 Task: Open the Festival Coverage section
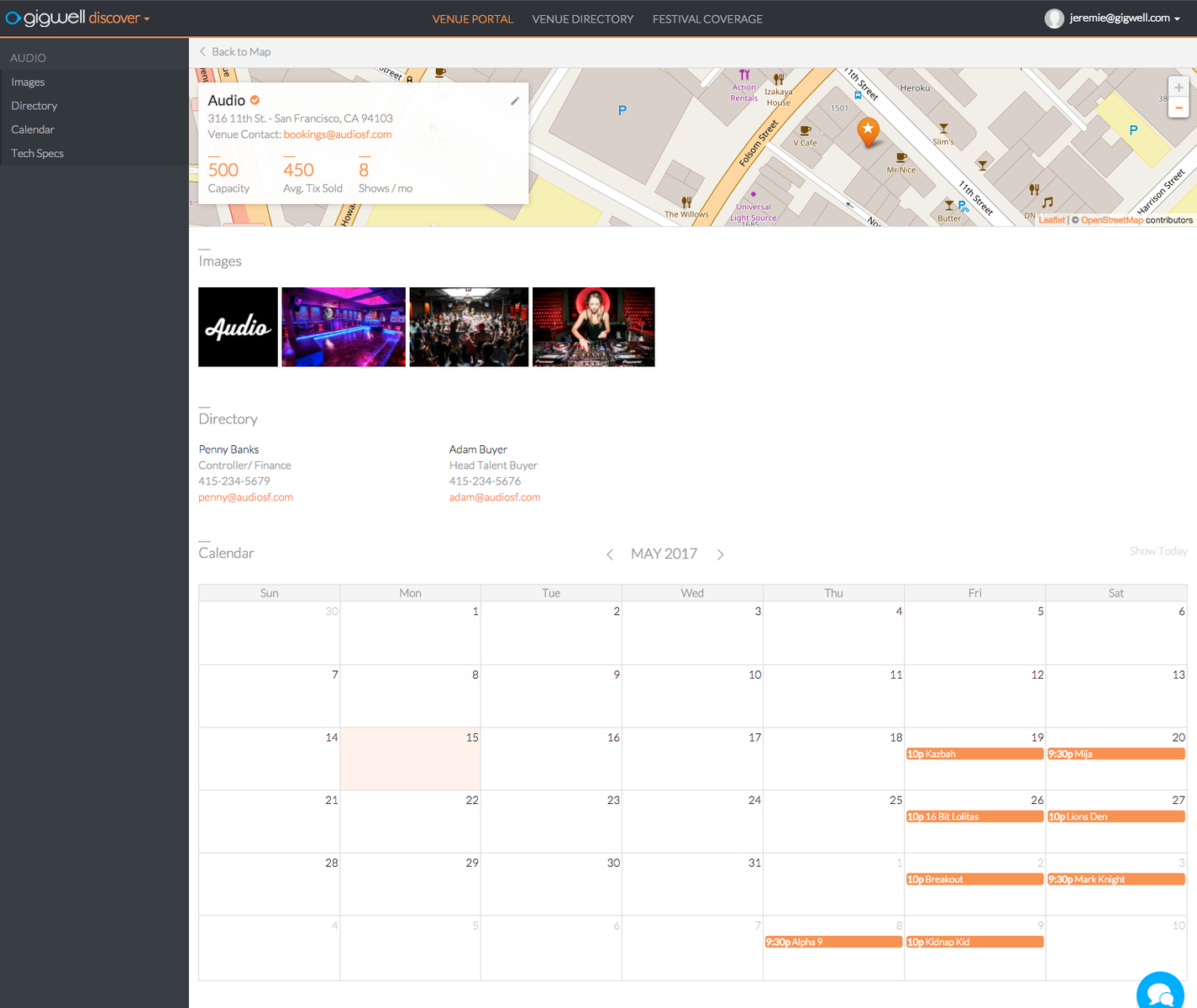[707, 18]
